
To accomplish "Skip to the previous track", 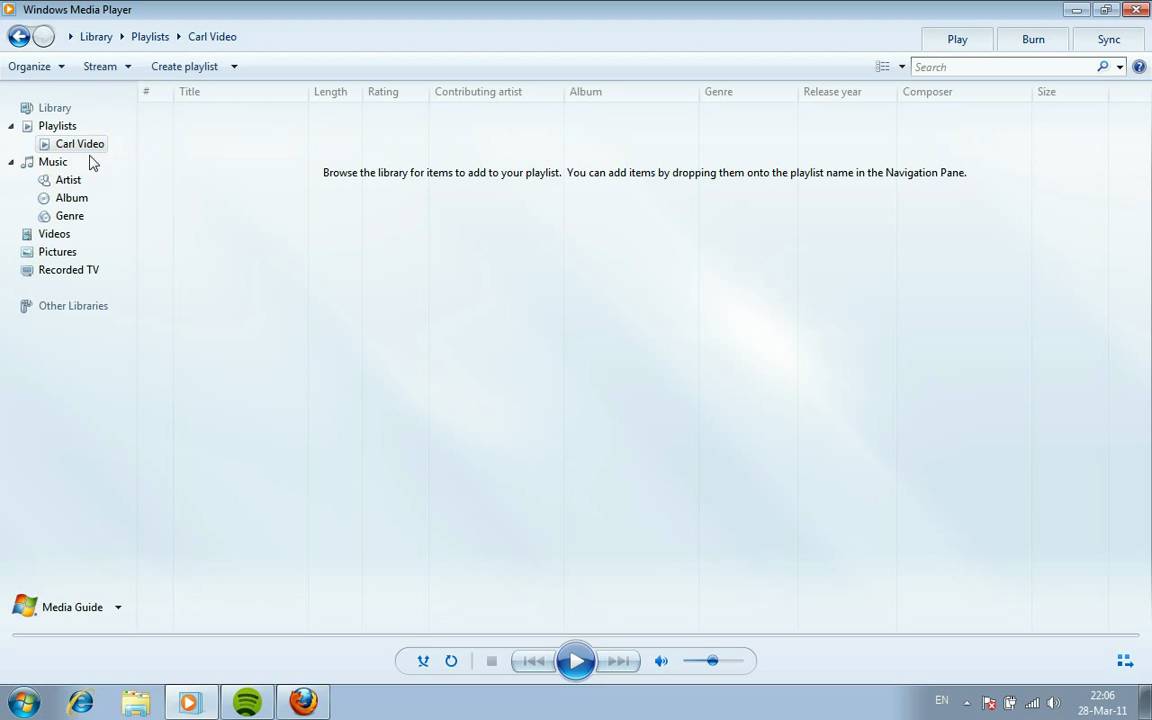I will coord(533,661).
